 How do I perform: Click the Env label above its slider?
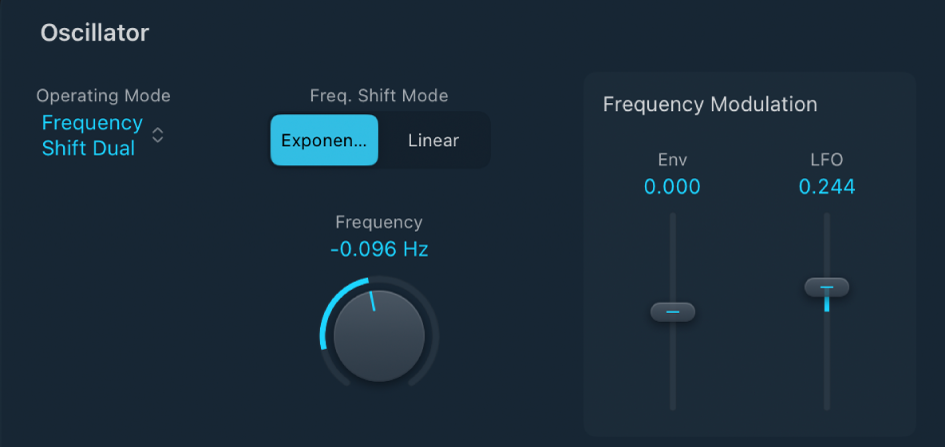(x=672, y=160)
